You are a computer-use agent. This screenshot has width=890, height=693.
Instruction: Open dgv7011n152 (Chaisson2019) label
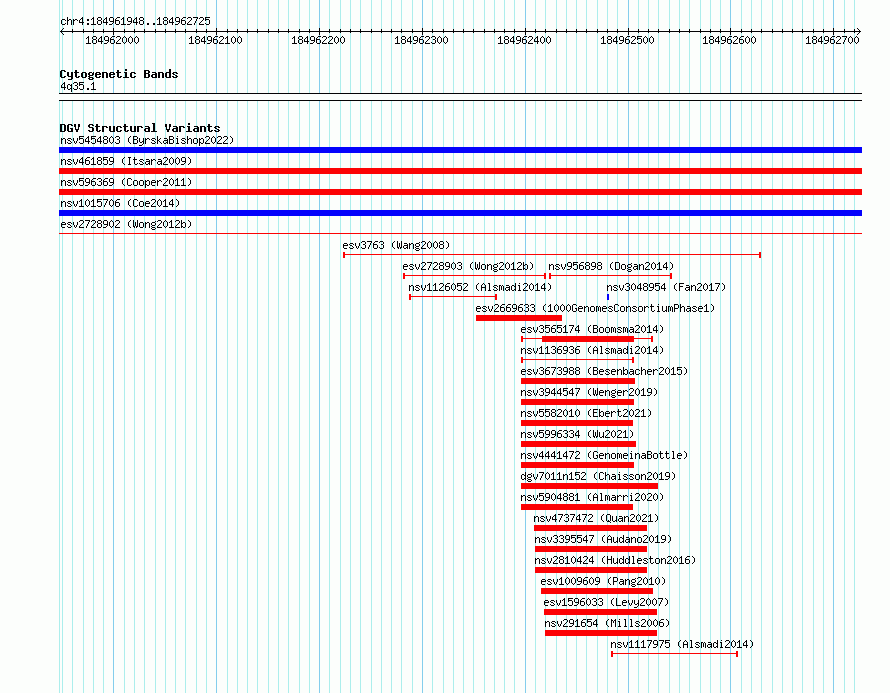(x=598, y=476)
